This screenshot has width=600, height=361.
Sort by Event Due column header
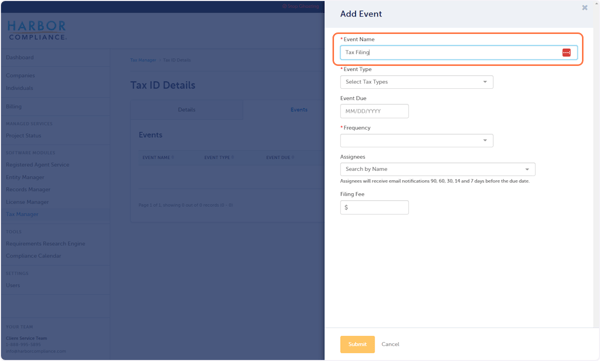[280, 157]
